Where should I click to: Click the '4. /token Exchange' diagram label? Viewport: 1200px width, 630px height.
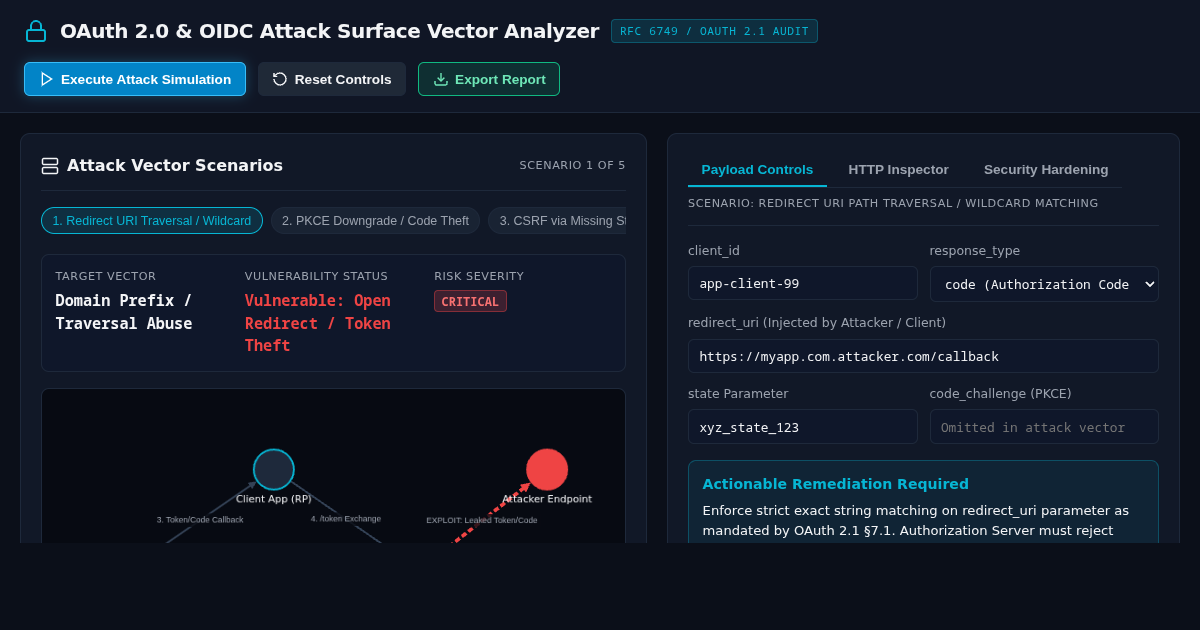point(346,519)
